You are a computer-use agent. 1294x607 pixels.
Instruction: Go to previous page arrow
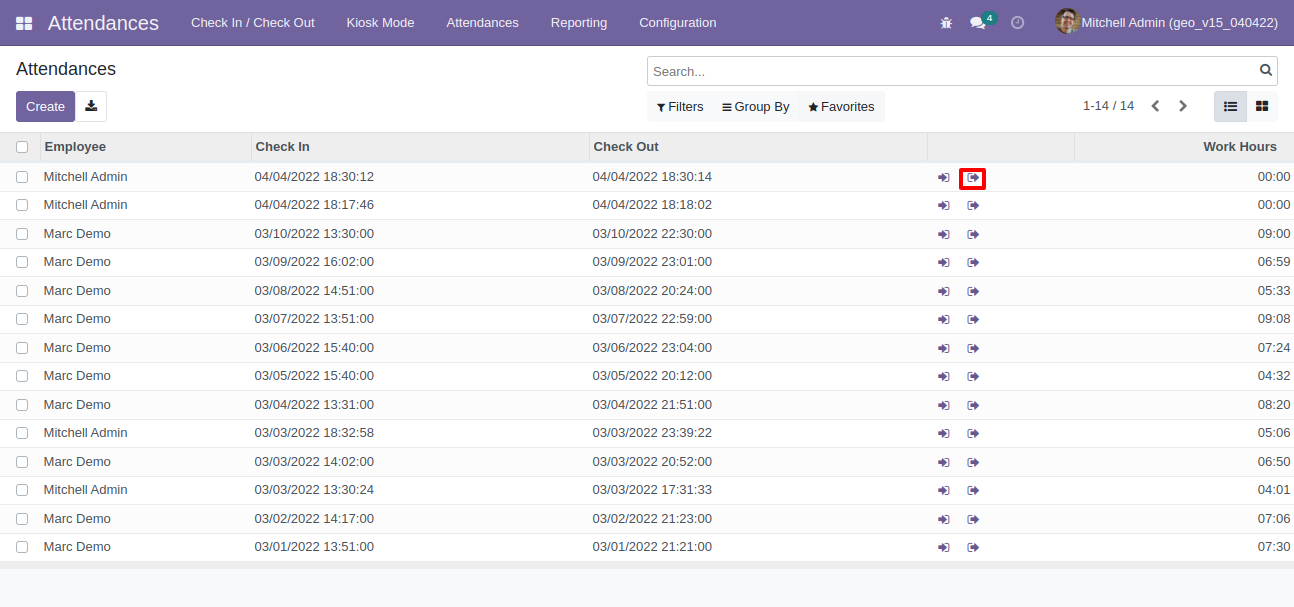[x=1155, y=106]
